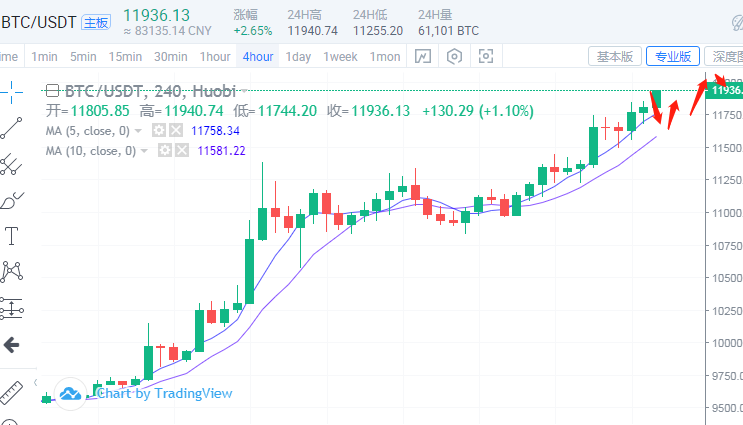Switch to the 1day timeframe
Image resolution: width=743 pixels, height=425 pixels.
(298, 57)
